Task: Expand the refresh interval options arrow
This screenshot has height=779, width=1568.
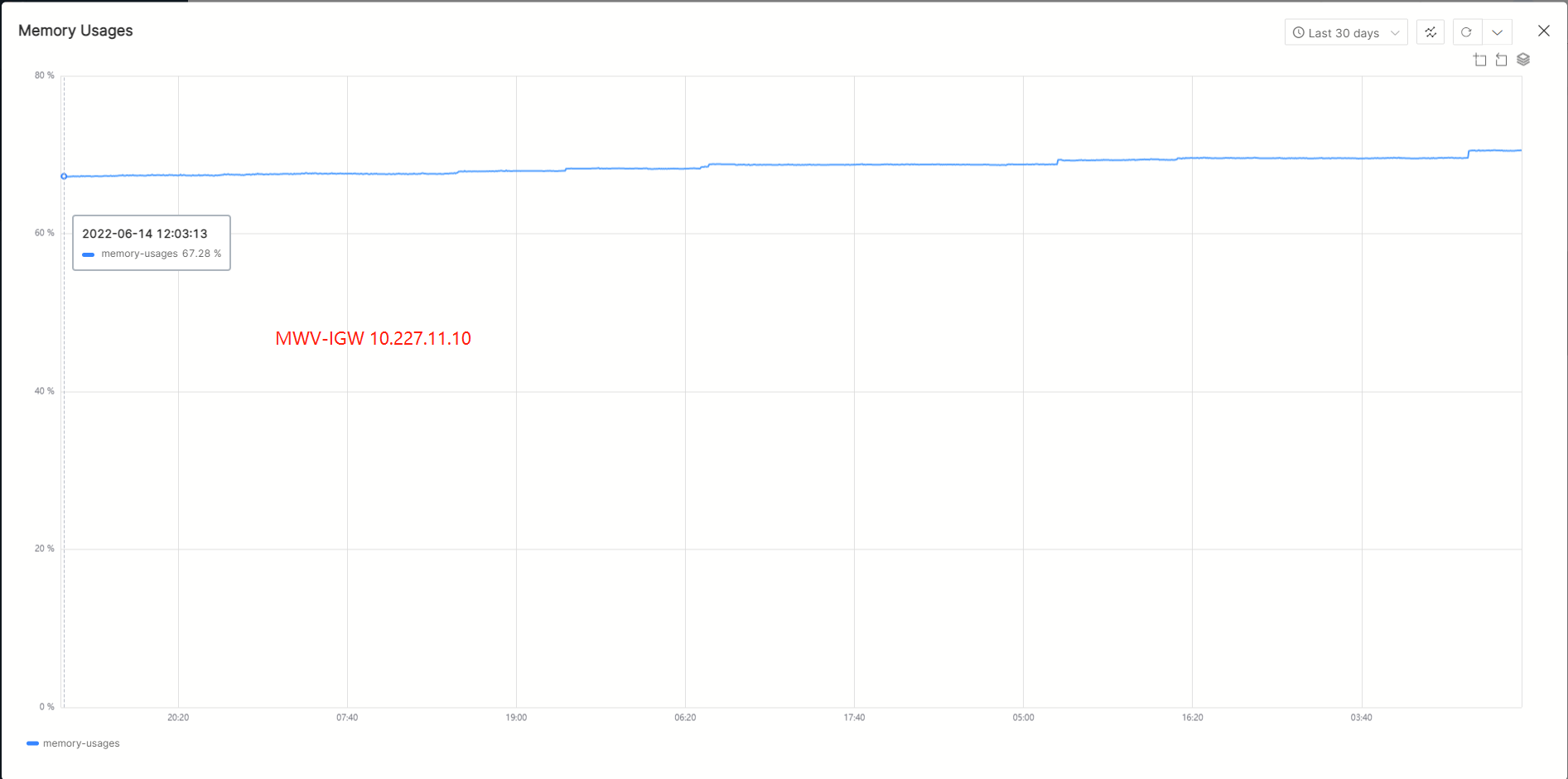Action: click(1498, 32)
